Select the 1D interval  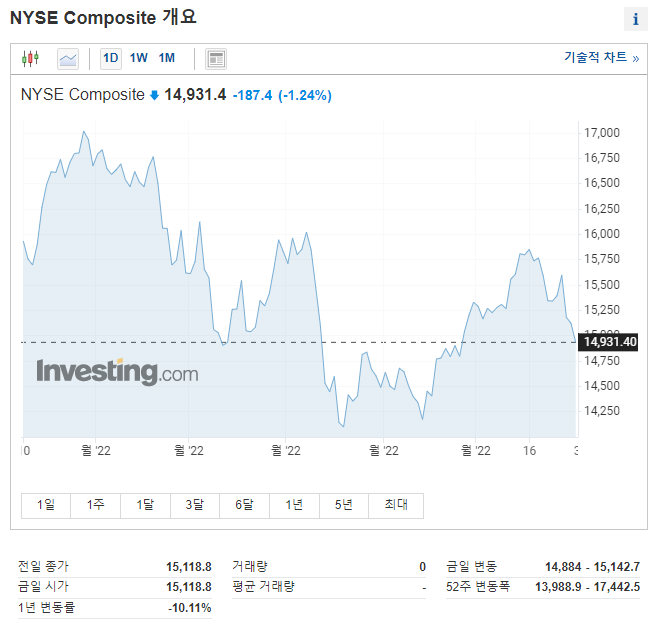(x=111, y=58)
